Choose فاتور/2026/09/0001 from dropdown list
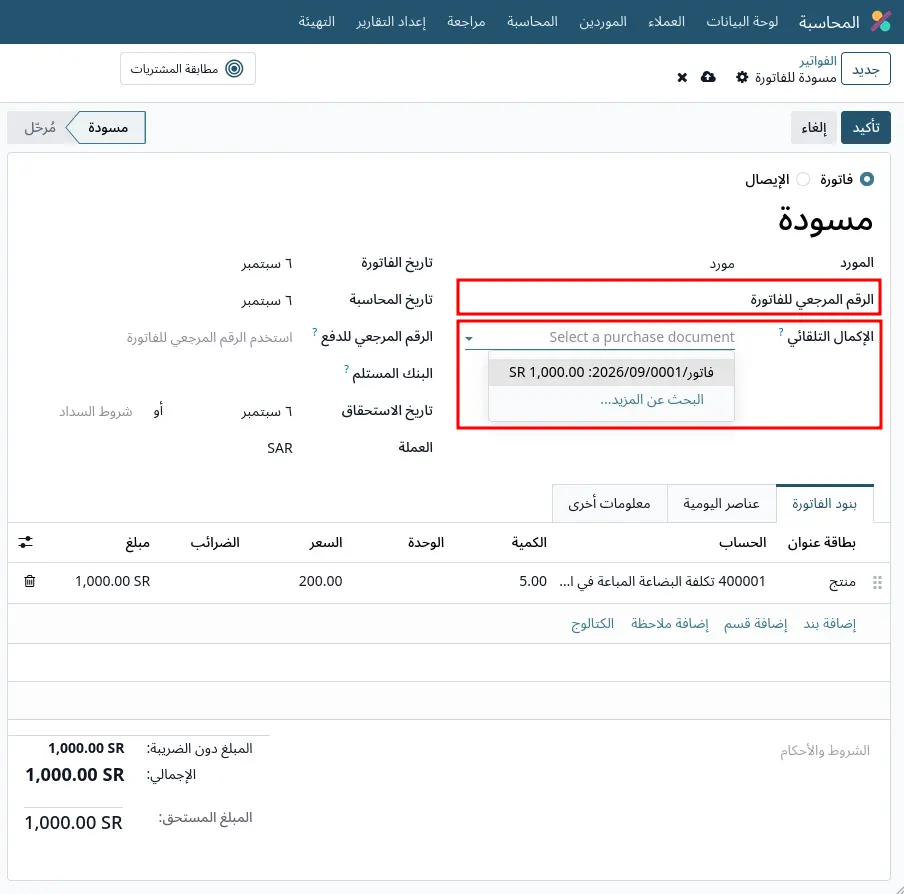This screenshot has width=904, height=894. pos(611,372)
